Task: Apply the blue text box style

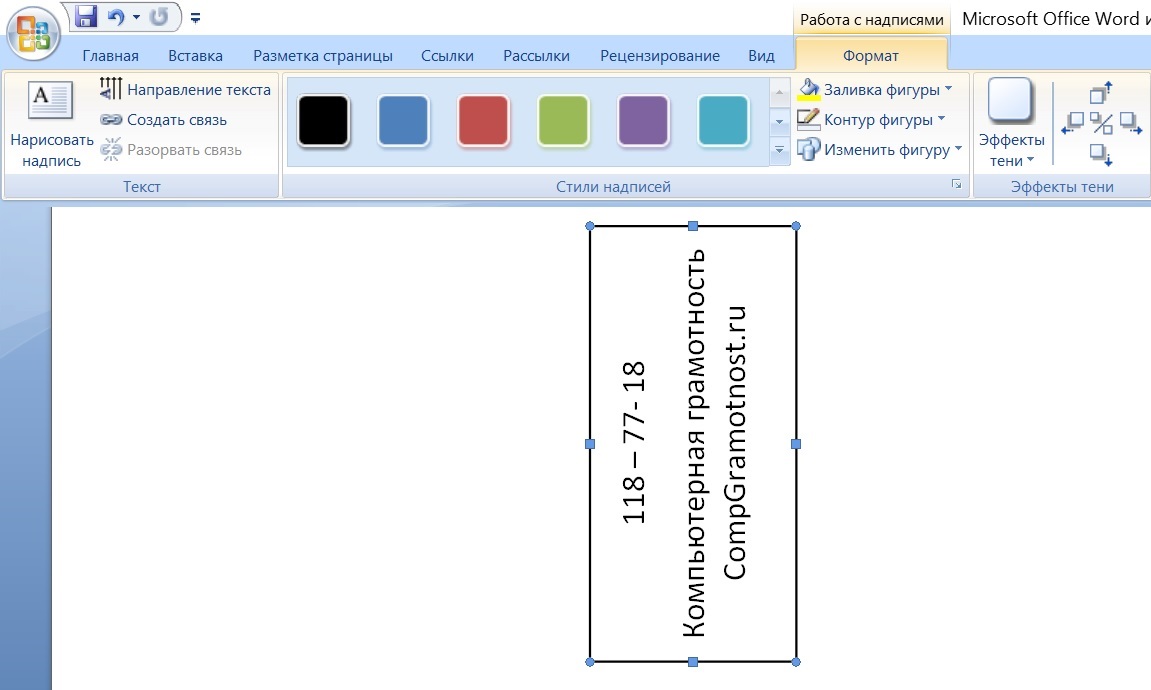Action: point(404,120)
